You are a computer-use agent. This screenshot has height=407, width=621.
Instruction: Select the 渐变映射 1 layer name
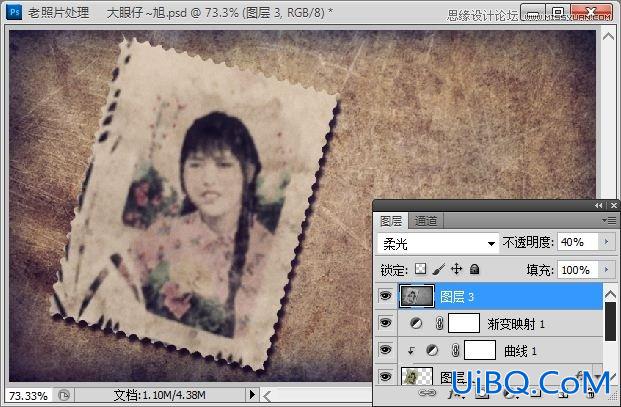516,324
